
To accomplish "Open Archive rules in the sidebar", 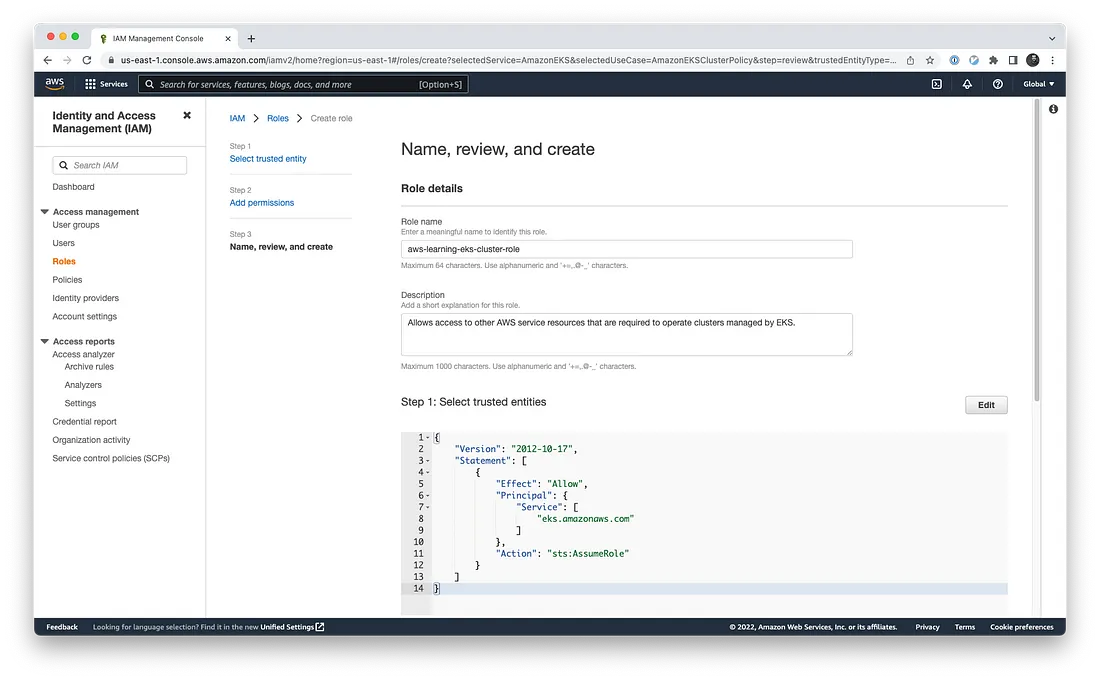I will [89, 367].
